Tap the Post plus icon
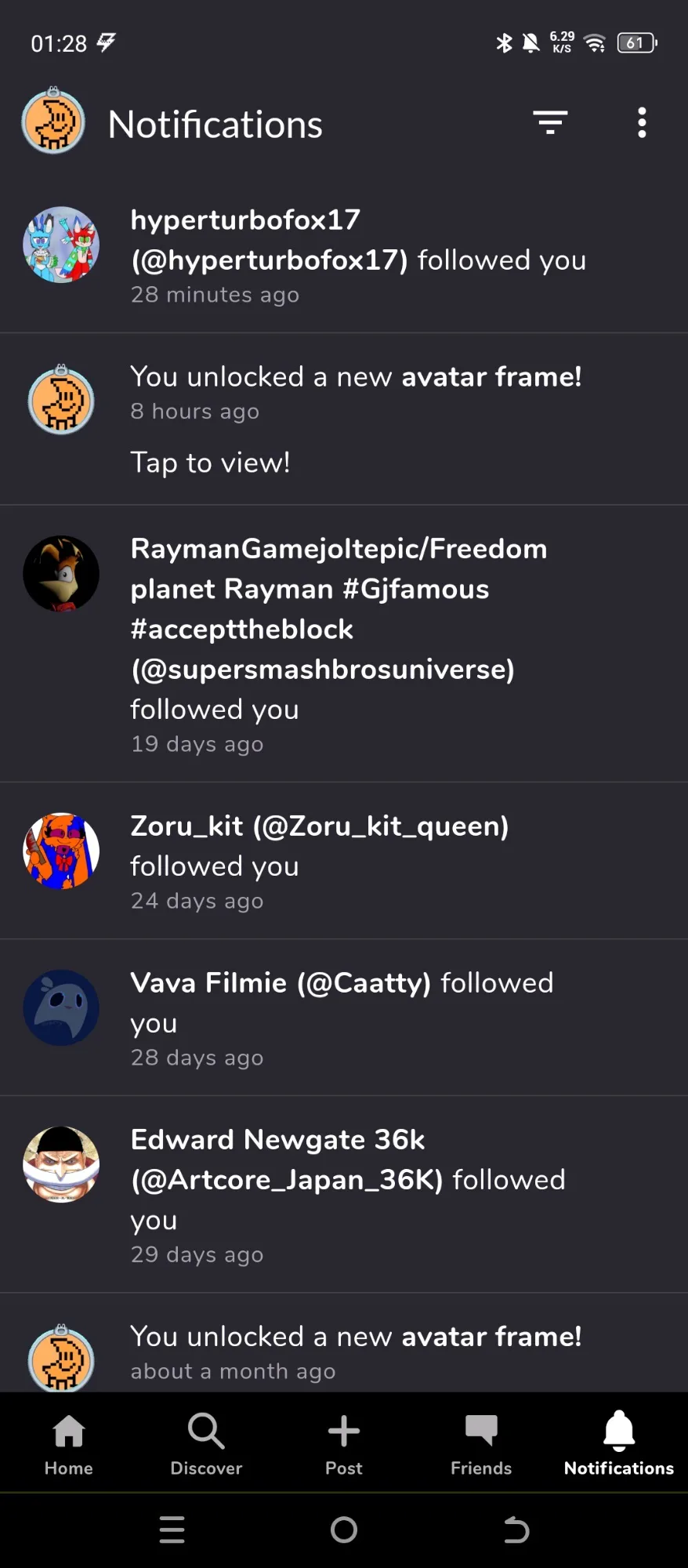688x1568 pixels. pos(344,1444)
